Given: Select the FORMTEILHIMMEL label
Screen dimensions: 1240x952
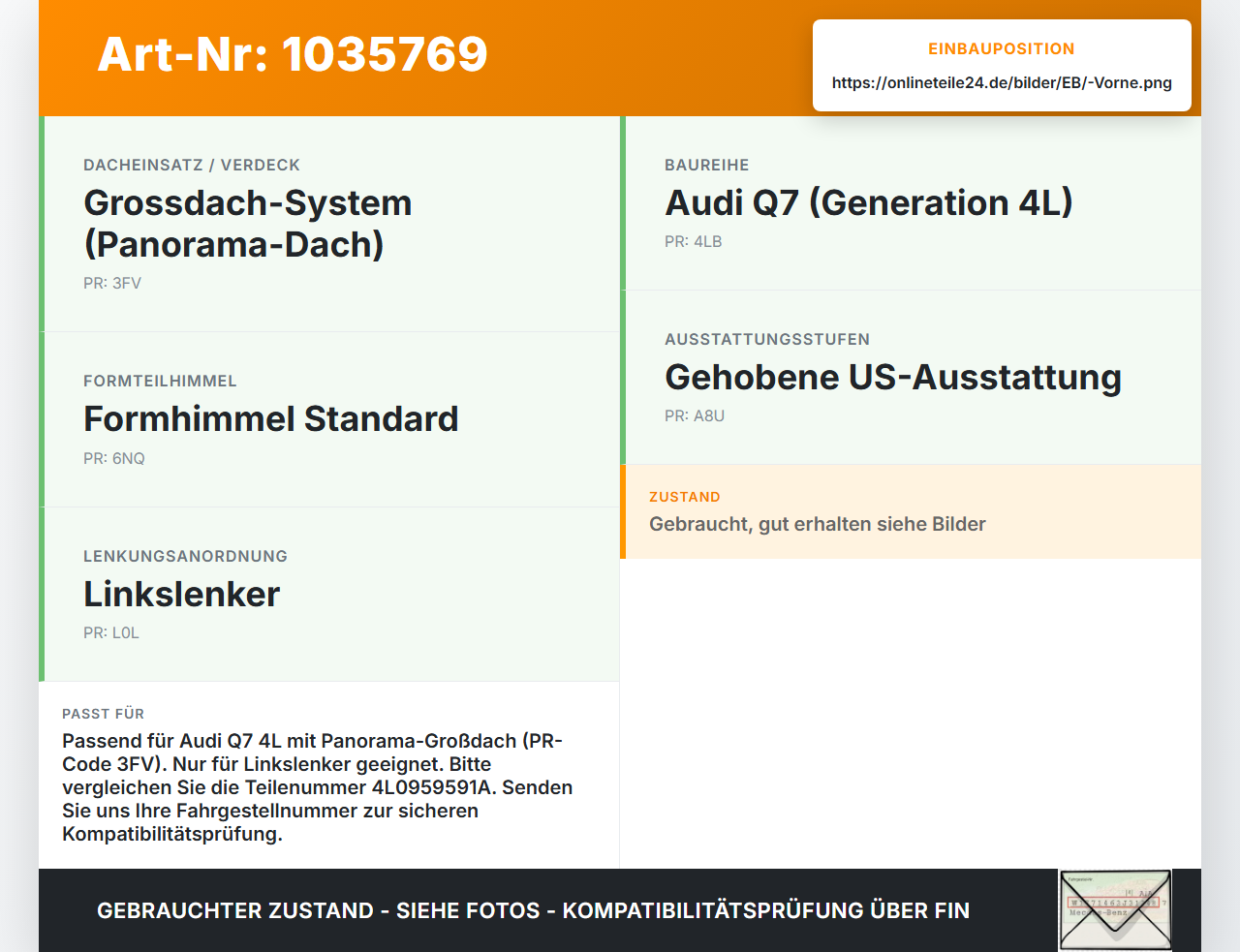Looking at the screenshot, I should (x=160, y=381).
